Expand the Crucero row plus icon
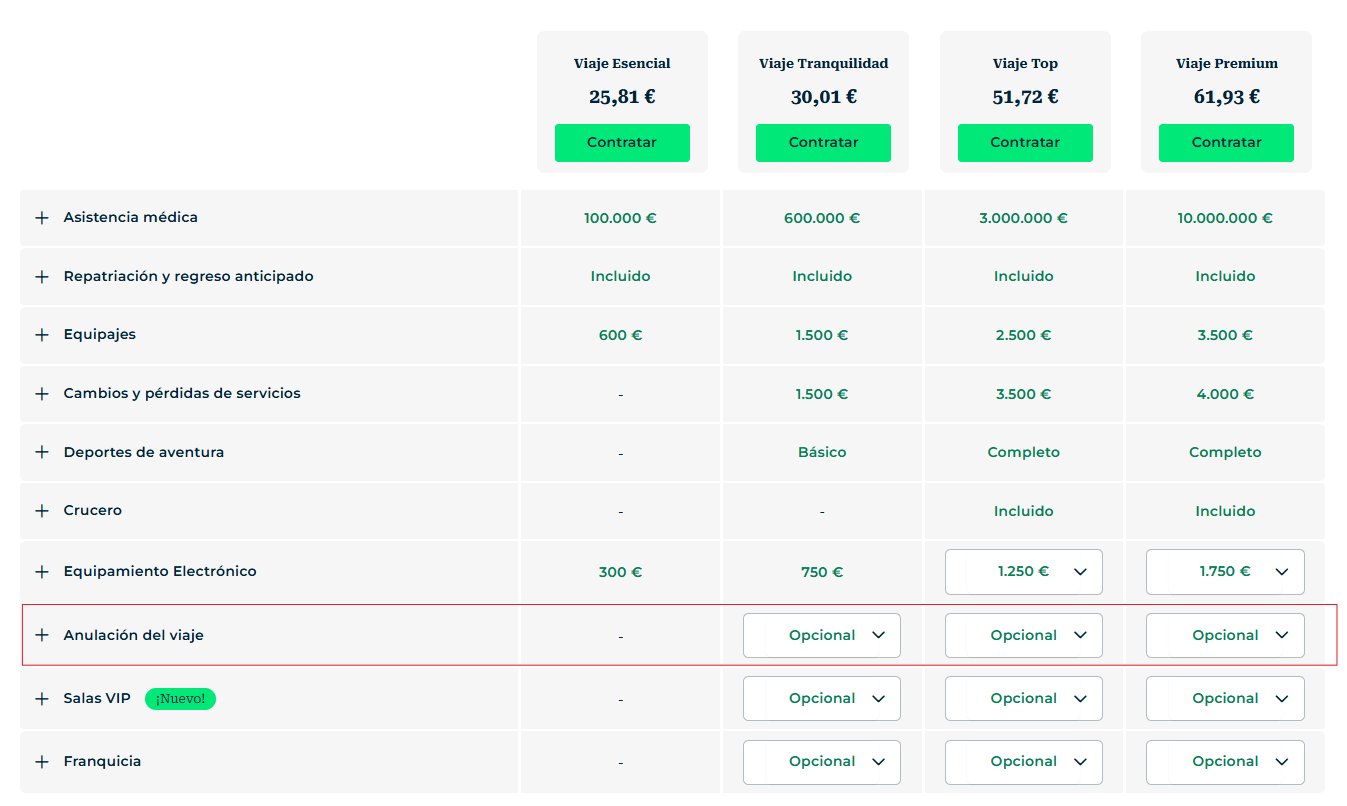This screenshot has width=1347, height=806. pos(42,511)
